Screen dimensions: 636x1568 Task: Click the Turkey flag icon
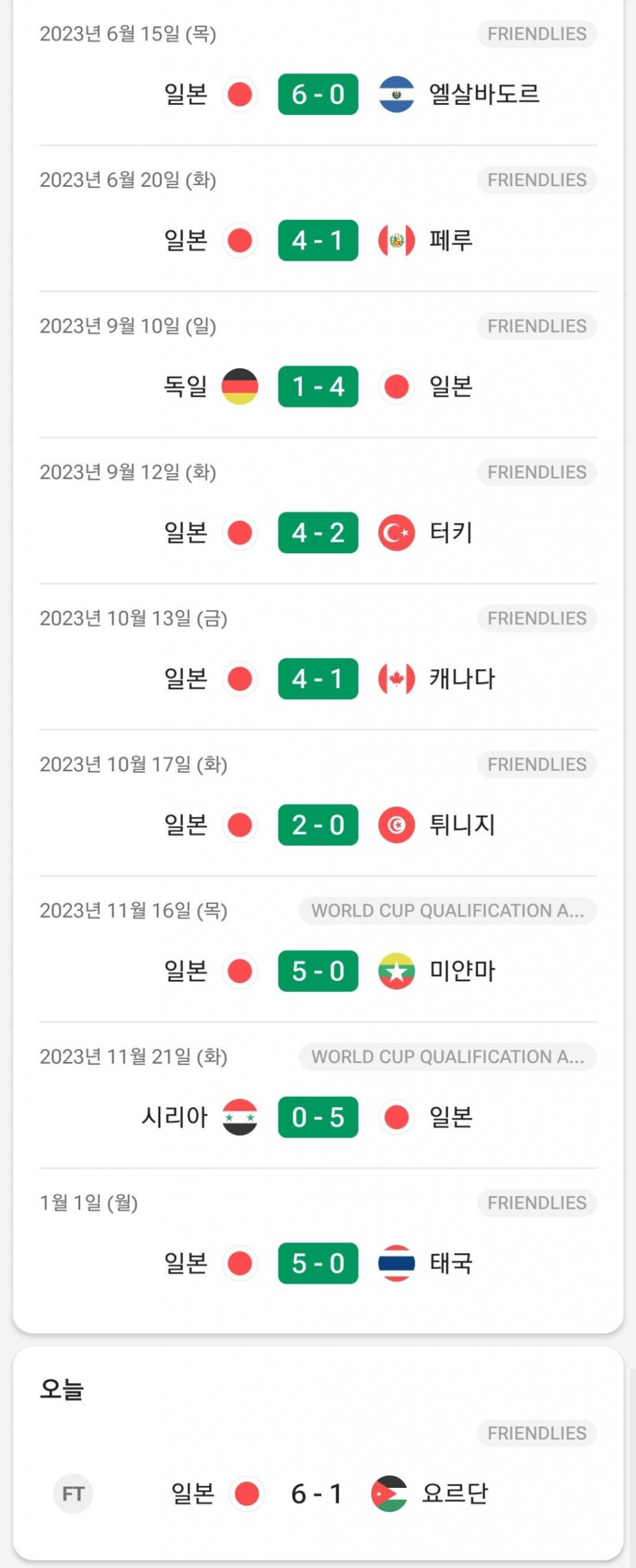[x=396, y=533]
